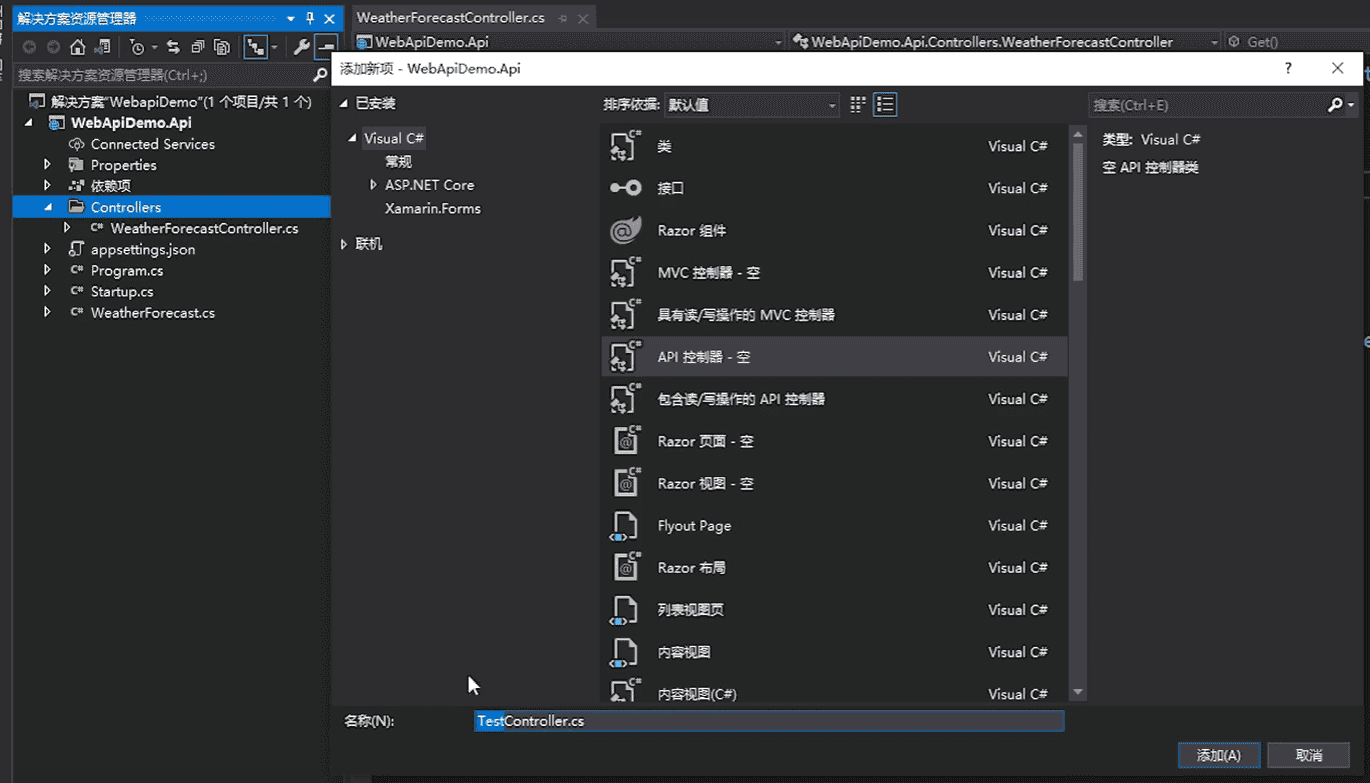Image resolution: width=1370 pixels, height=783 pixels.
Task: Click the help question mark icon
Action: pyautogui.click(x=1288, y=68)
